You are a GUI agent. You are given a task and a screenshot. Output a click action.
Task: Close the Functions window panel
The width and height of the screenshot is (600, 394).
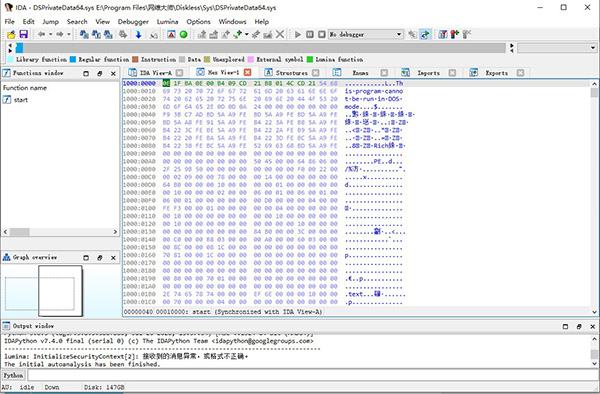[113, 73]
